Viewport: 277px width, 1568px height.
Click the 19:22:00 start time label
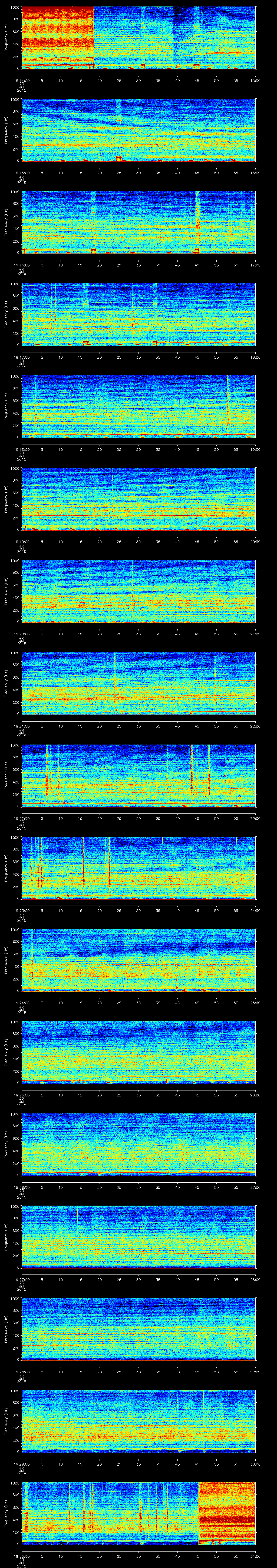point(21,818)
